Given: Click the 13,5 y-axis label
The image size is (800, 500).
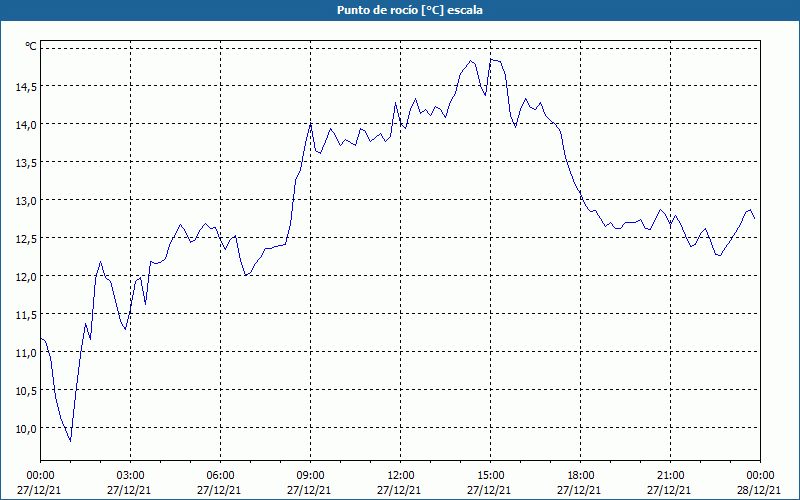Looking at the screenshot, I should click(x=26, y=163).
